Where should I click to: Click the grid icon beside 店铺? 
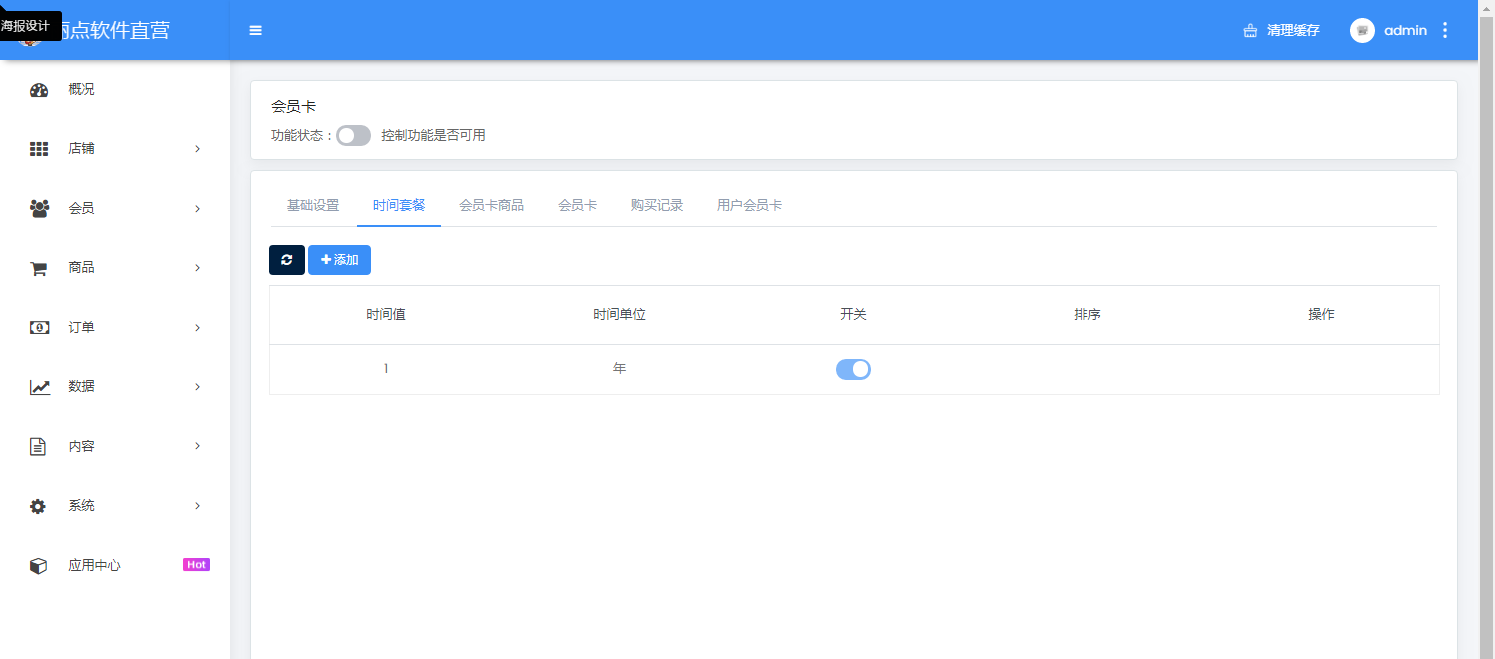click(39, 149)
